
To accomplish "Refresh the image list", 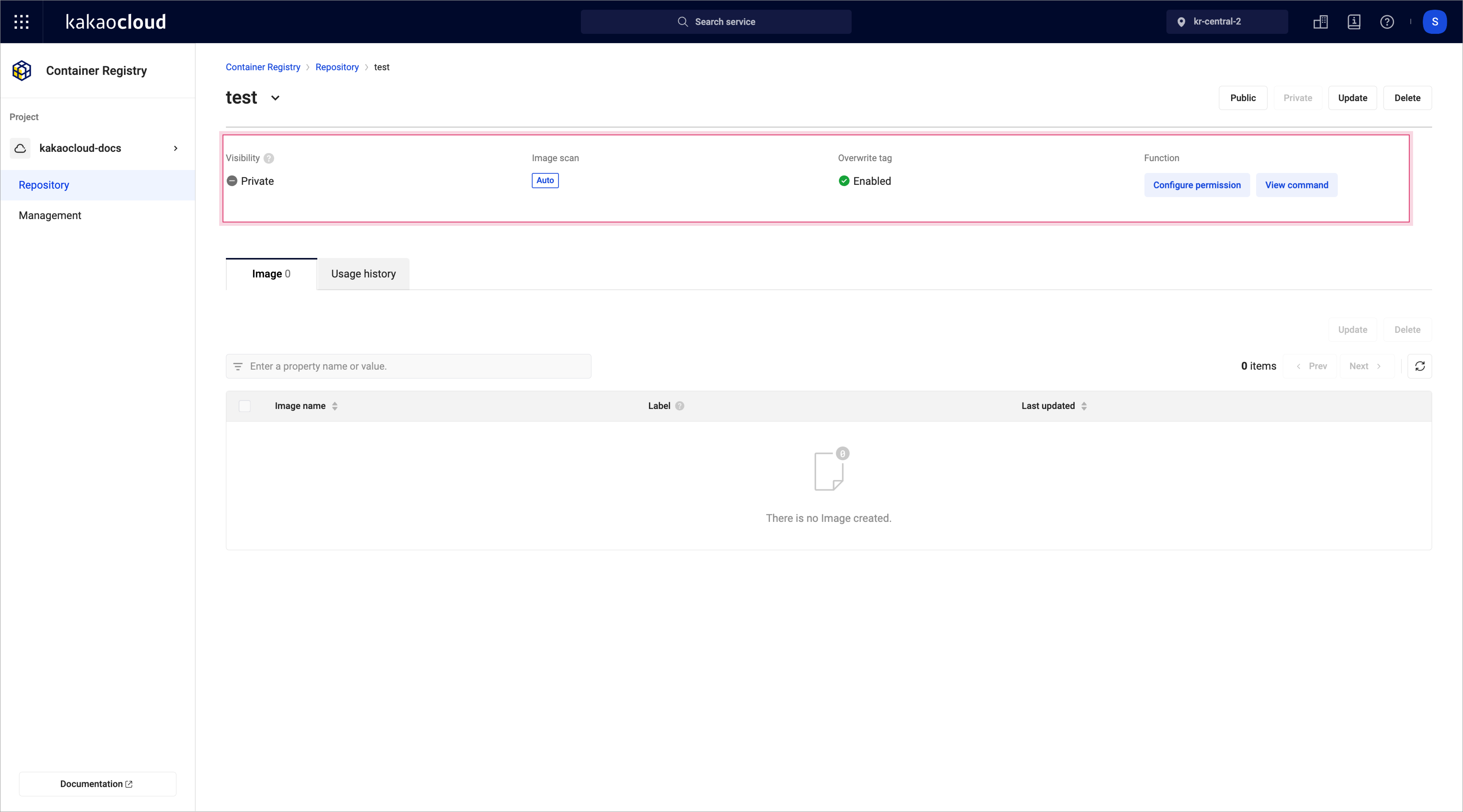I will pos(1420,366).
